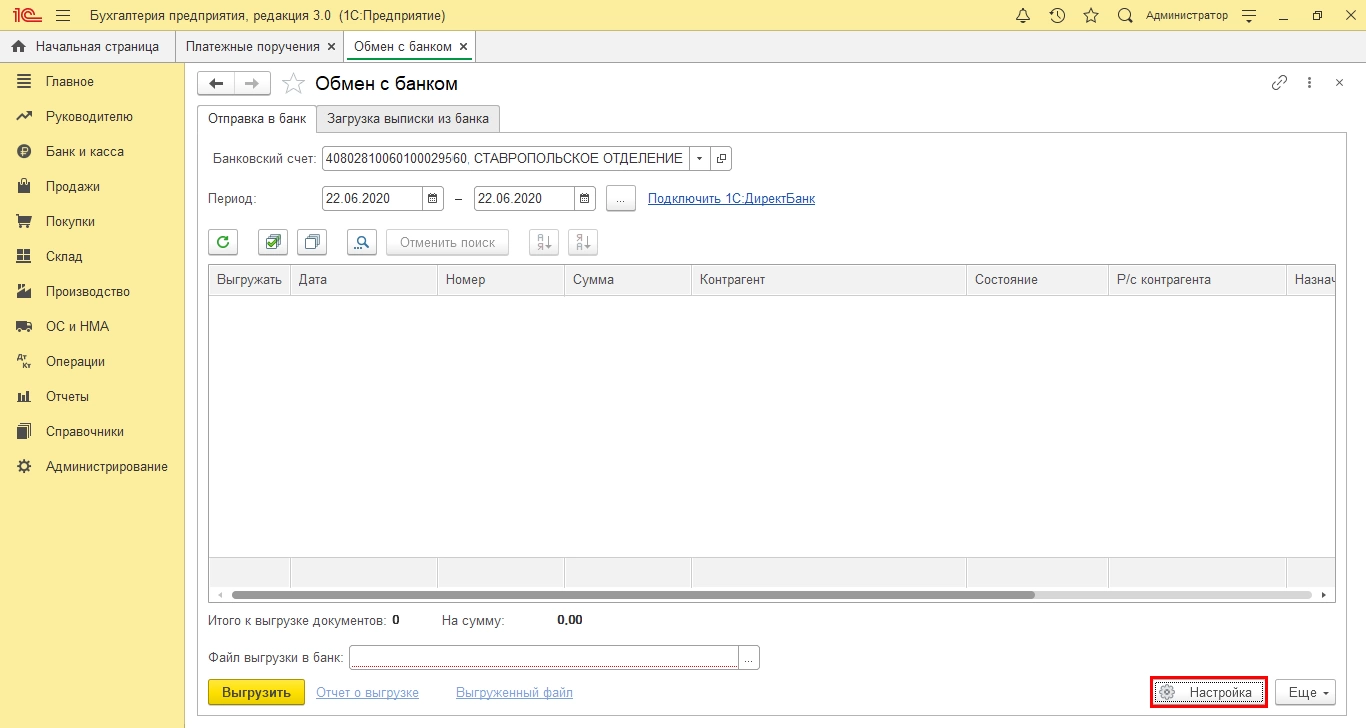Close the Обмен с банком form with the X
The height and width of the screenshot is (728, 1366).
pyautogui.click(x=1339, y=83)
